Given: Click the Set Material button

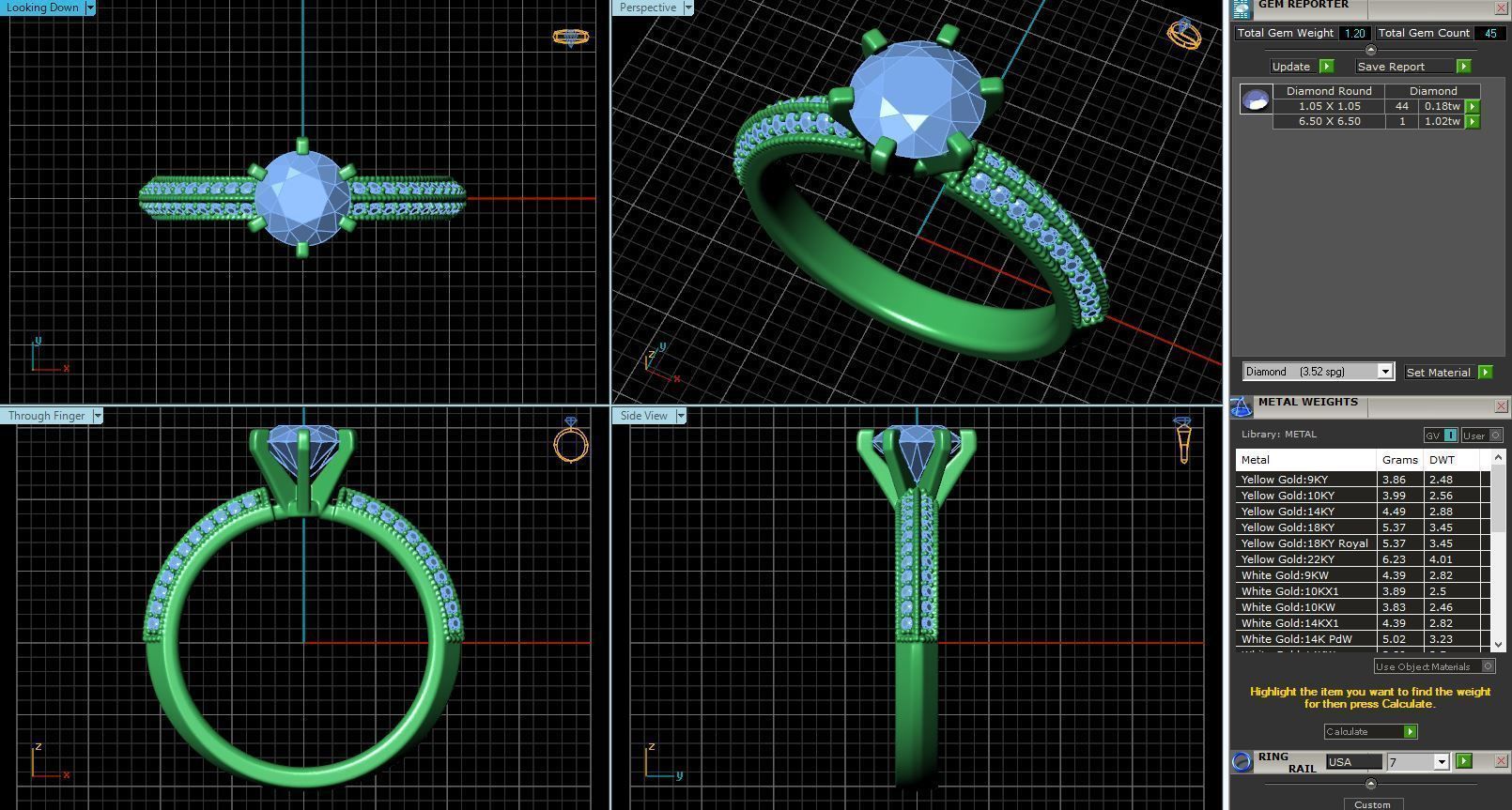Looking at the screenshot, I should click(1438, 373).
